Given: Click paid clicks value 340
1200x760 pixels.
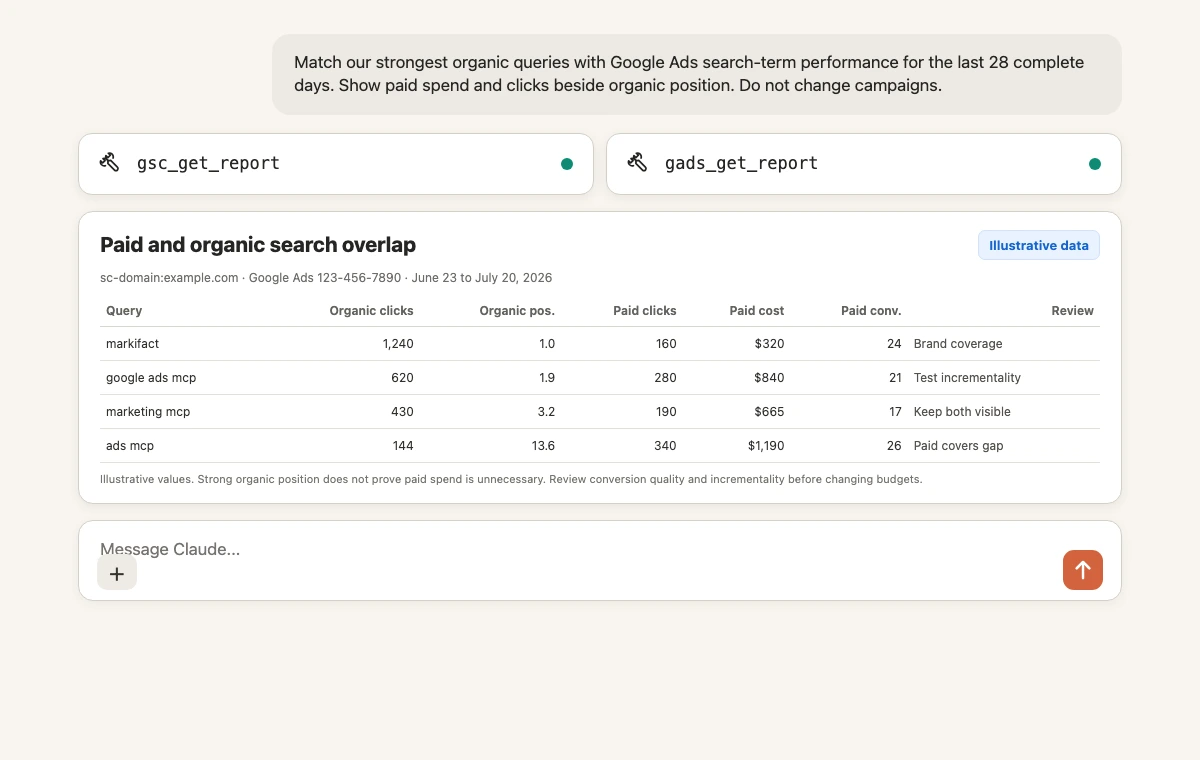Looking at the screenshot, I should (665, 446).
